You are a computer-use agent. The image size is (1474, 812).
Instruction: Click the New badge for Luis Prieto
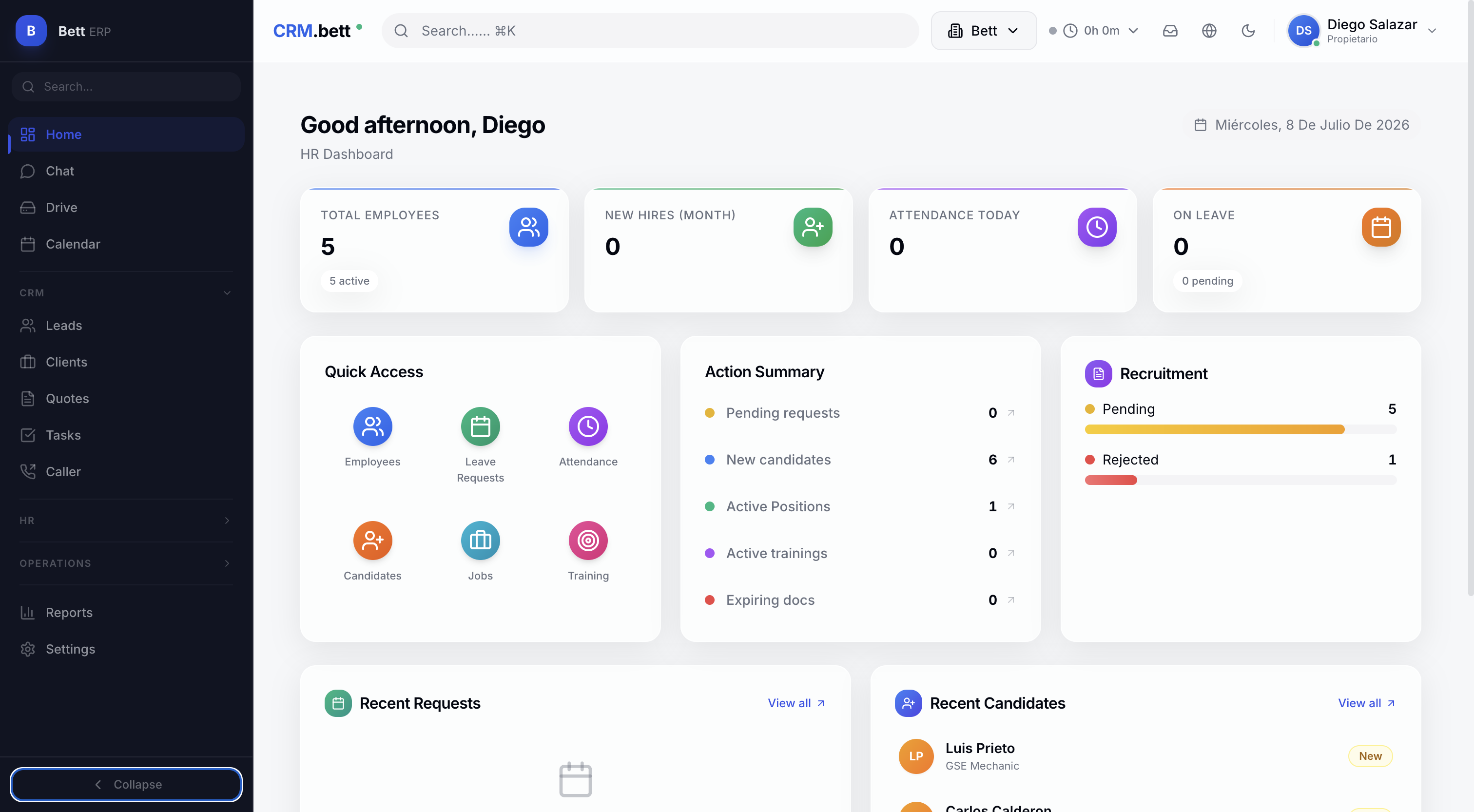pyautogui.click(x=1370, y=756)
